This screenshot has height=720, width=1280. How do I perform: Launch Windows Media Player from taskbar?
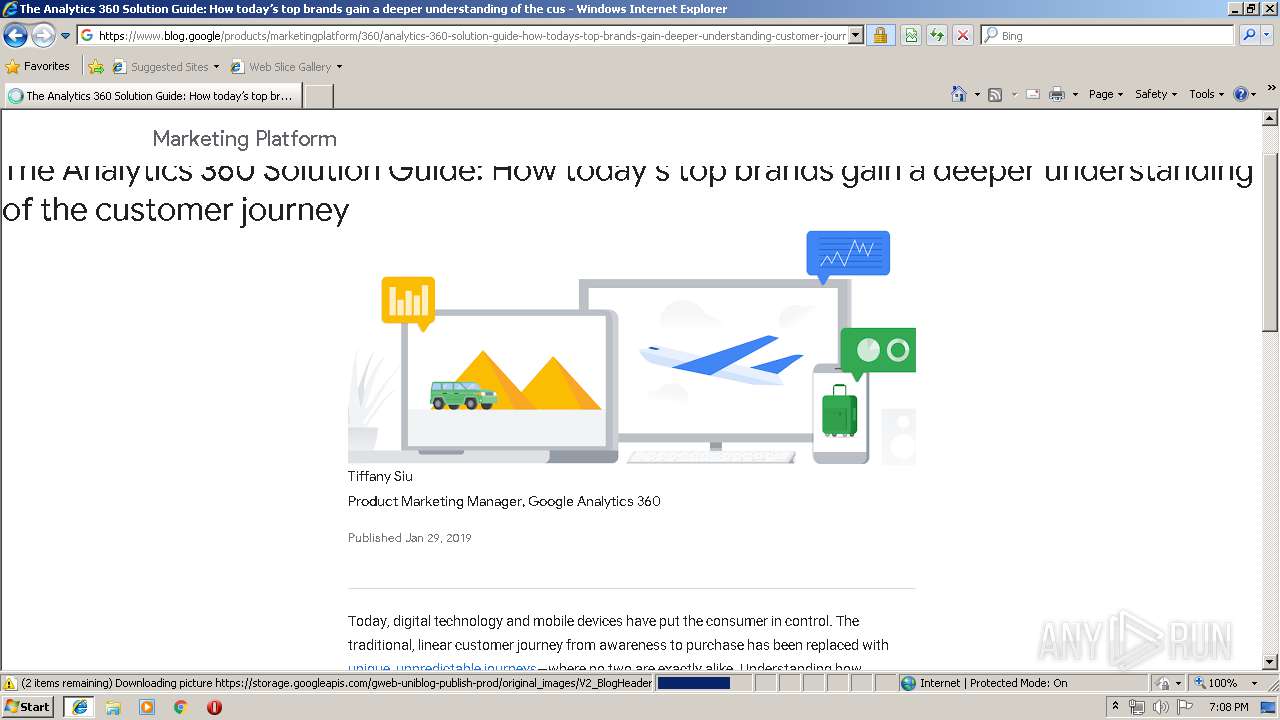147,707
